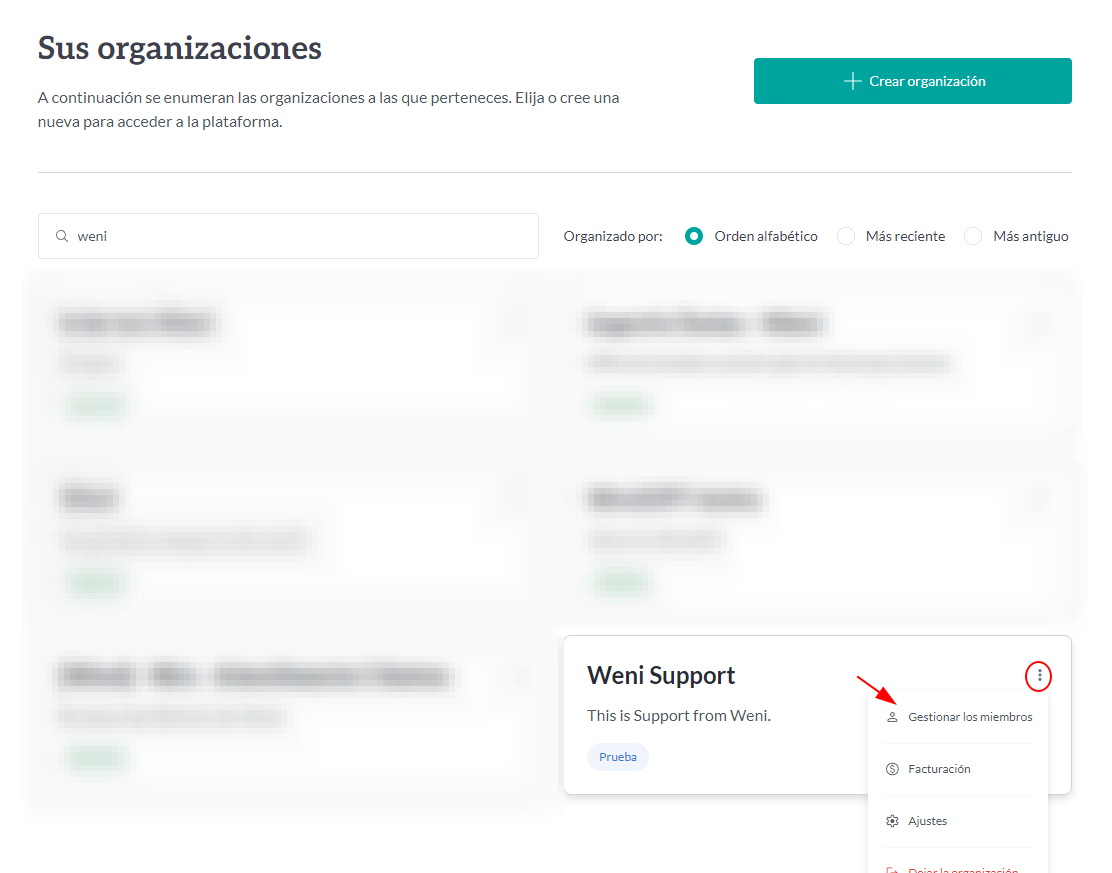
Task: Open the Weni Support organization title
Action: point(661,675)
